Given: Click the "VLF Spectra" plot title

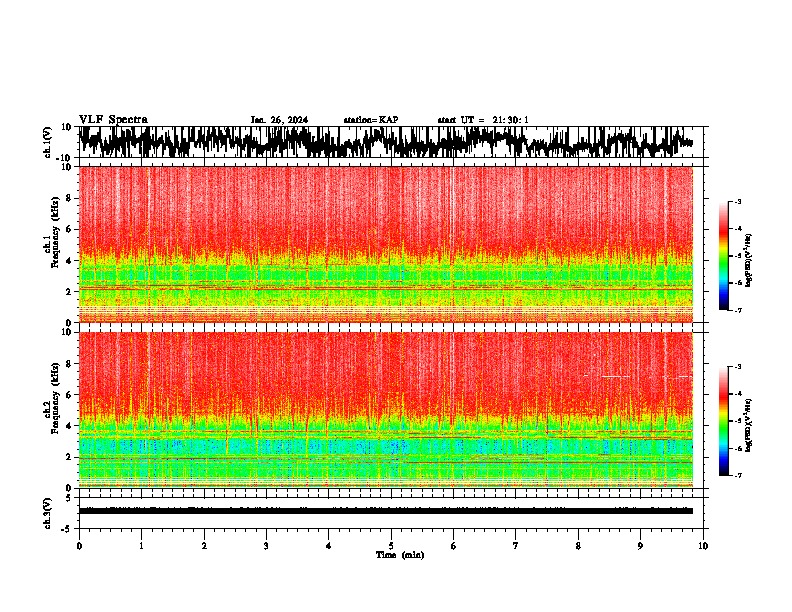Looking at the screenshot, I should pos(113,120).
